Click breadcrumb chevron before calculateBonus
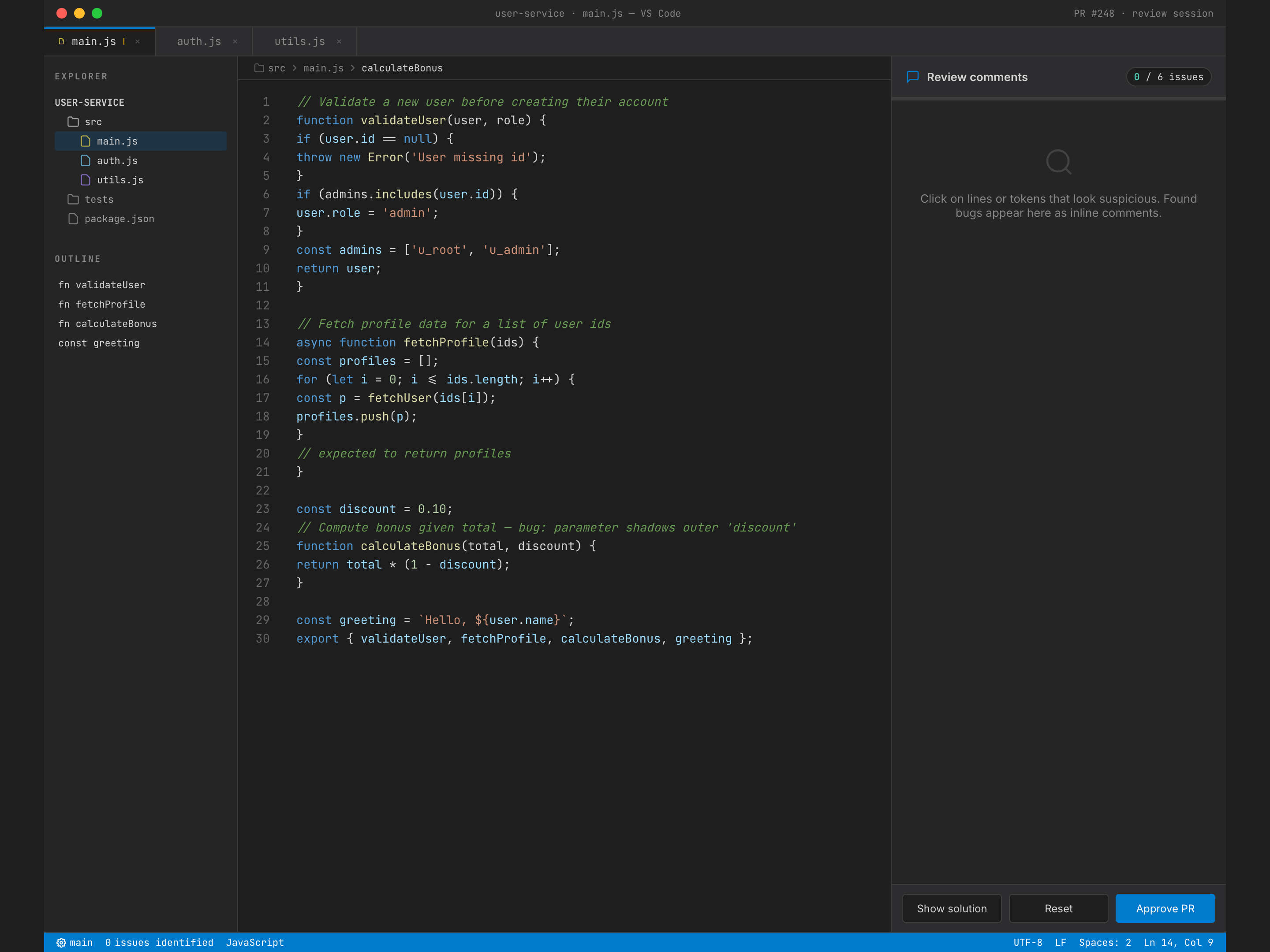1270x952 pixels. click(x=352, y=68)
